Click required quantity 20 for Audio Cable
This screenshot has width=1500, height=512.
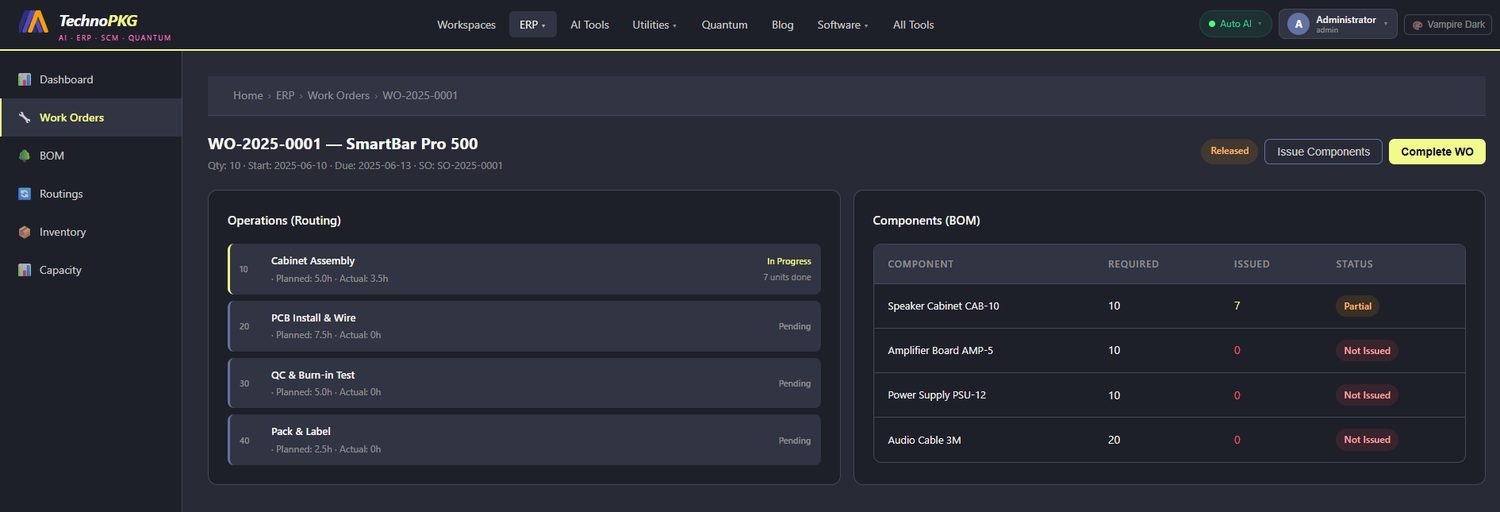(1114, 440)
